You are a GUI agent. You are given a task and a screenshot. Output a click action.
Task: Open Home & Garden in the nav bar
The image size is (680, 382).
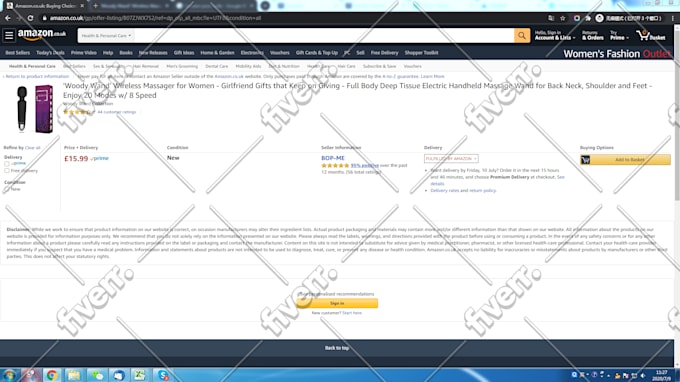[217, 53]
